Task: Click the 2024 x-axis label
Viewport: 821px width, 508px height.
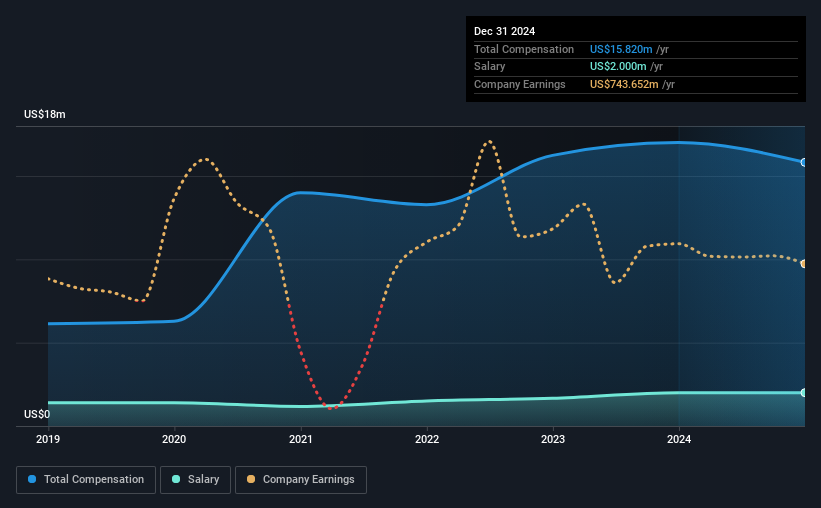Action: click(679, 439)
